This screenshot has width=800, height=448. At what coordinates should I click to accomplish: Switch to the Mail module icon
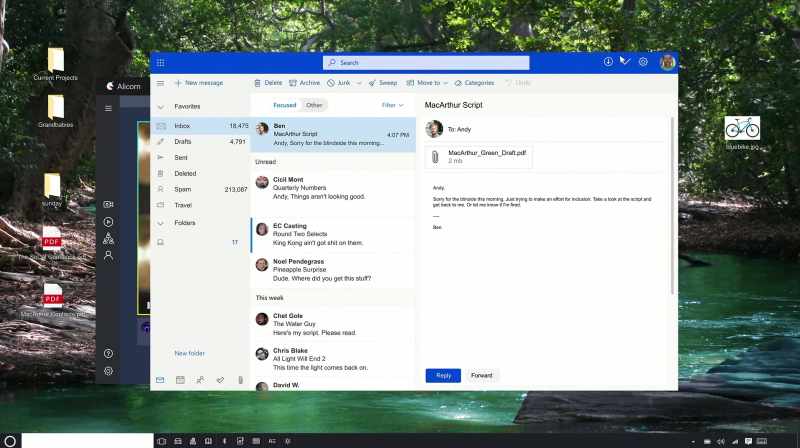[160, 380]
